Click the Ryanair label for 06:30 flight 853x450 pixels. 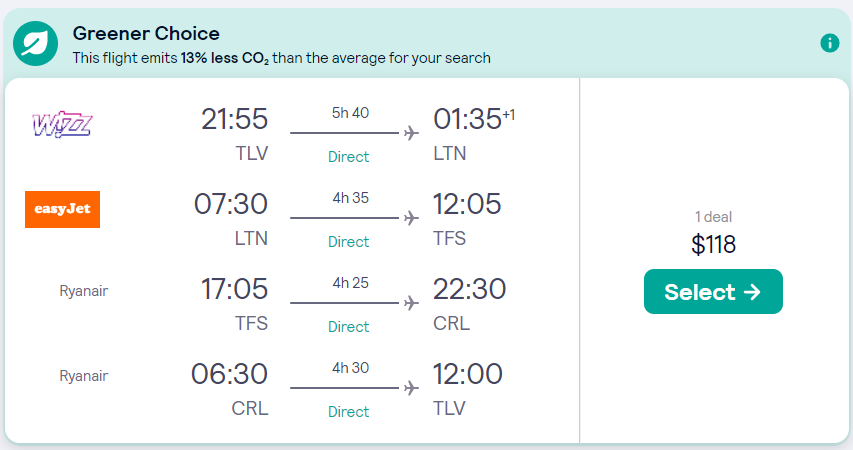tap(84, 376)
